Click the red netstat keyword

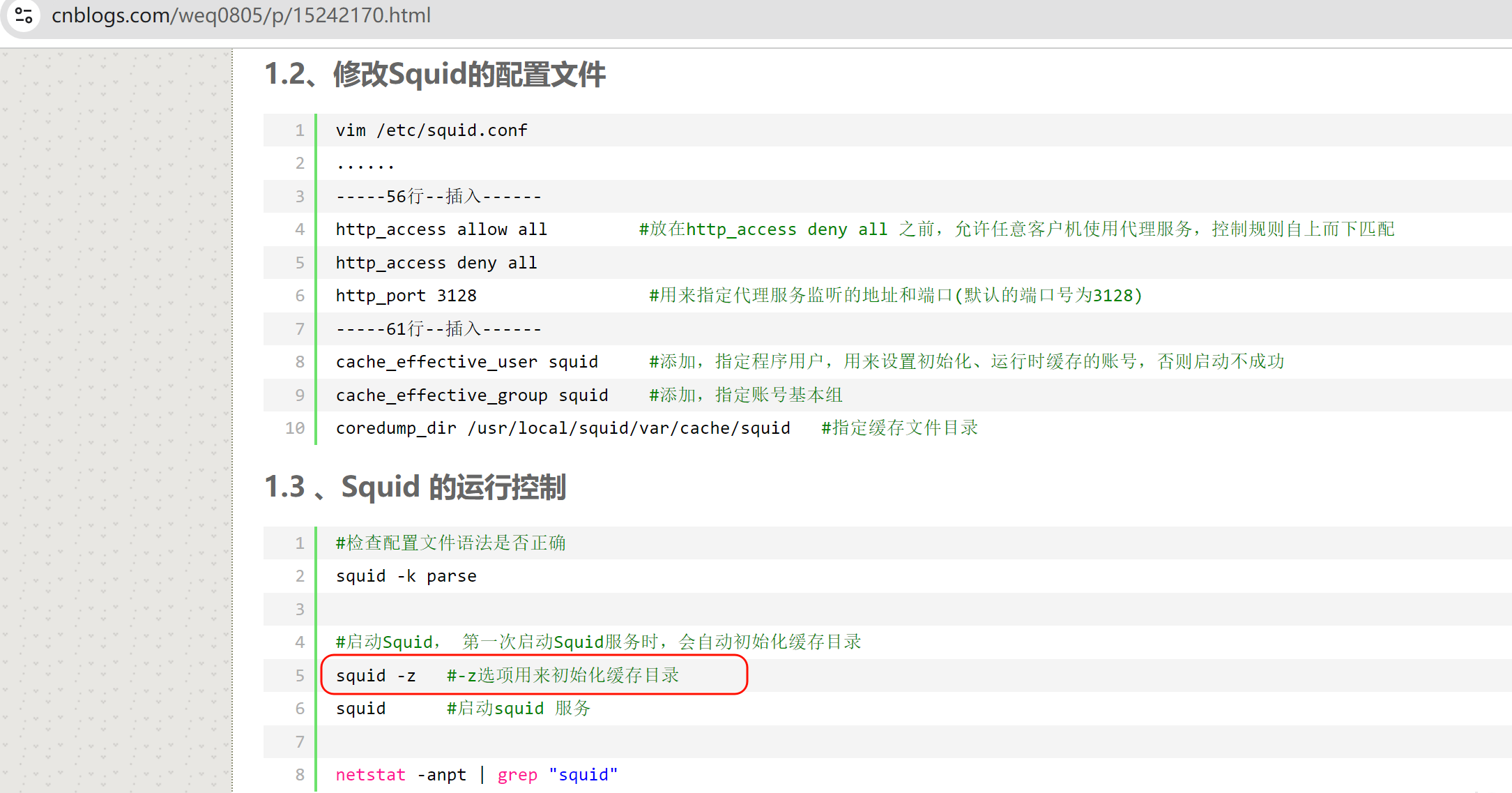click(x=370, y=775)
